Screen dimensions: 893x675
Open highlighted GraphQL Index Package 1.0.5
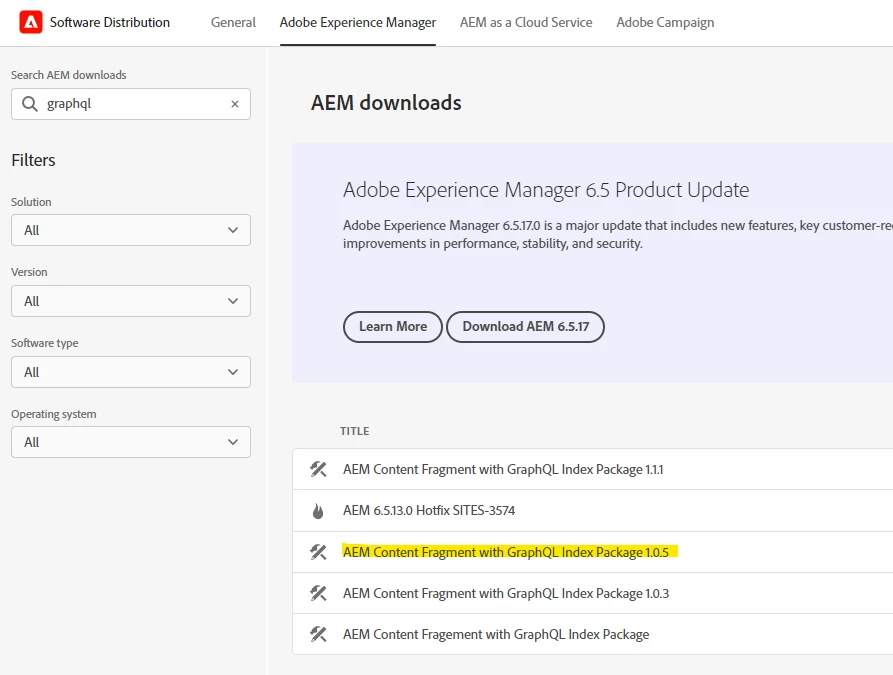click(506, 552)
